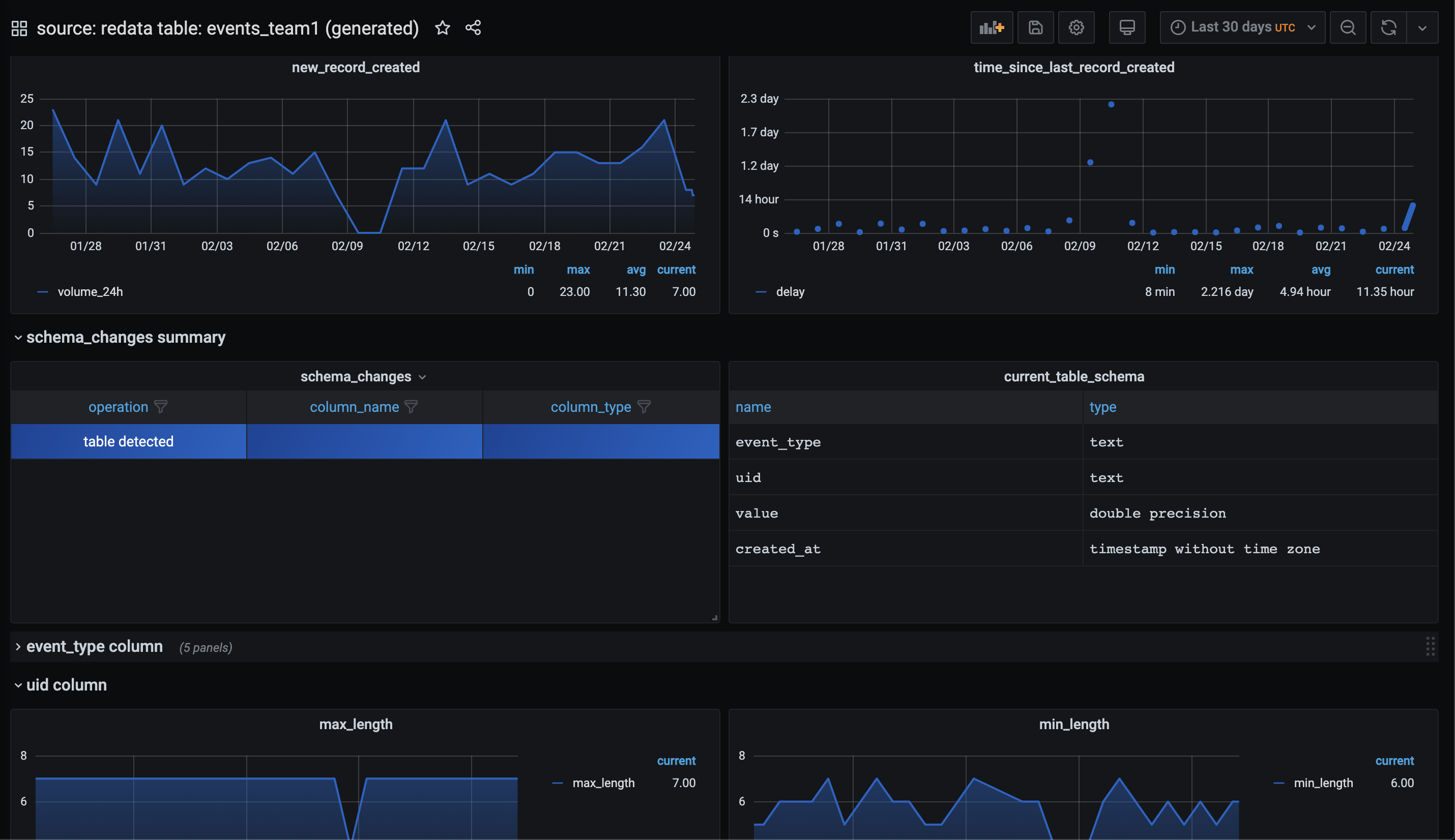Zoom out the time range

click(x=1348, y=27)
